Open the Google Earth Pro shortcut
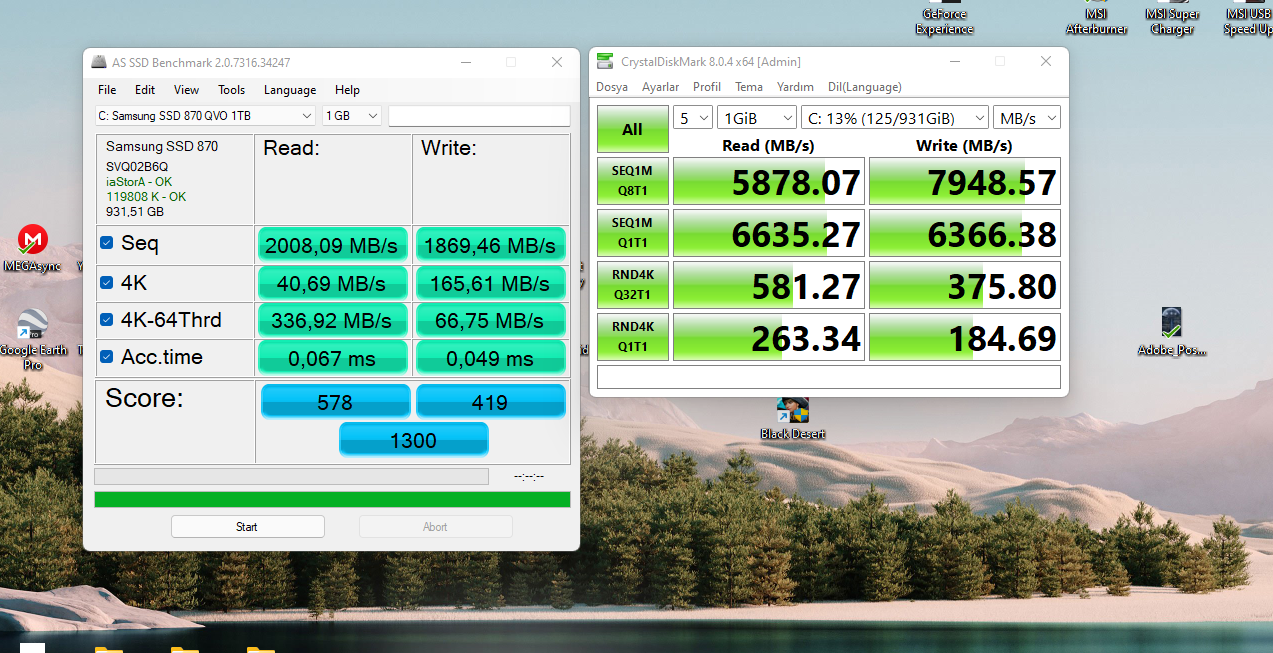This screenshot has width=1273, height=653. click(32, 326)
